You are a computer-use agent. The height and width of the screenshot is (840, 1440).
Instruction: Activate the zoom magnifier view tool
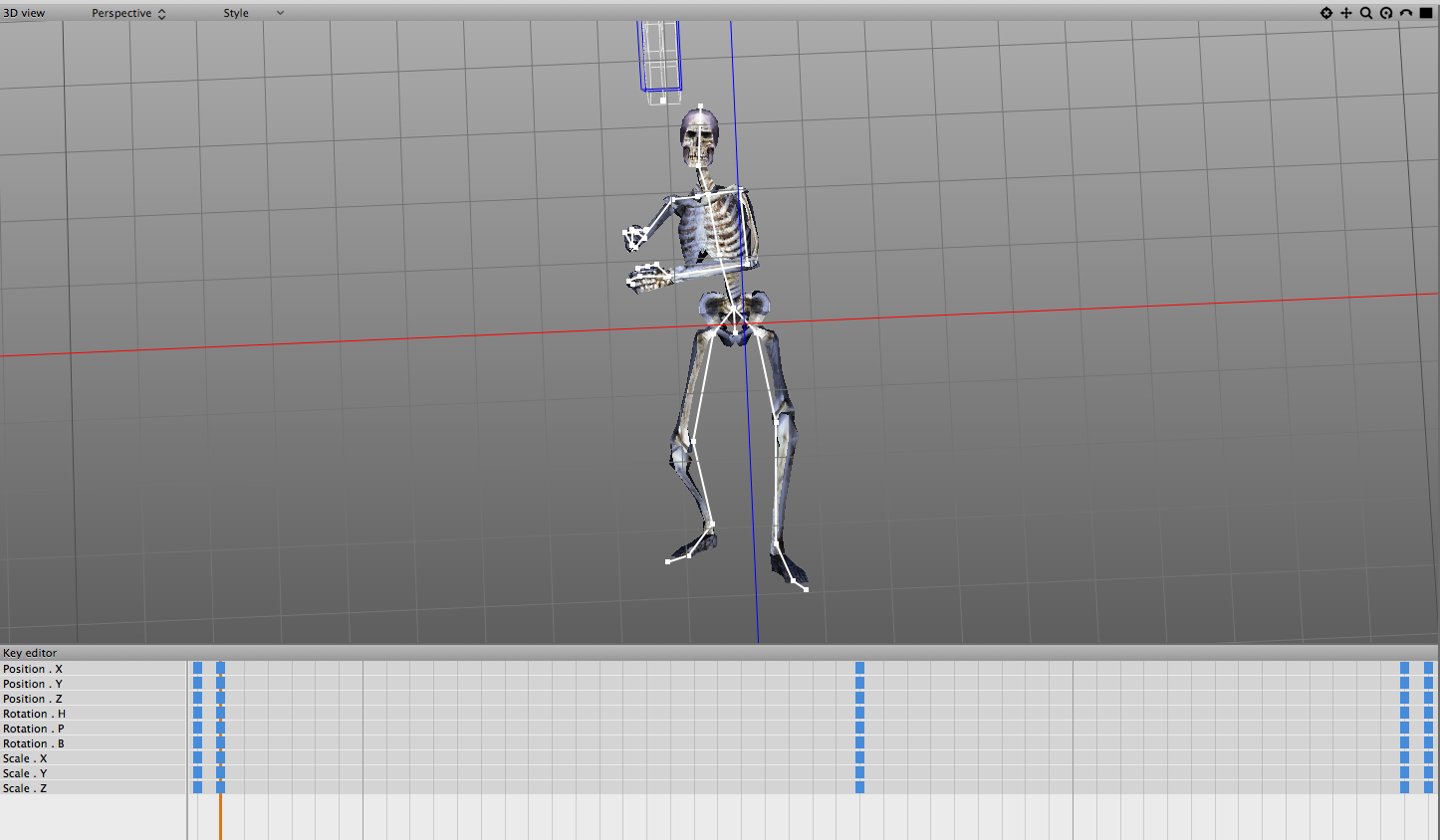coord(1365,13)
